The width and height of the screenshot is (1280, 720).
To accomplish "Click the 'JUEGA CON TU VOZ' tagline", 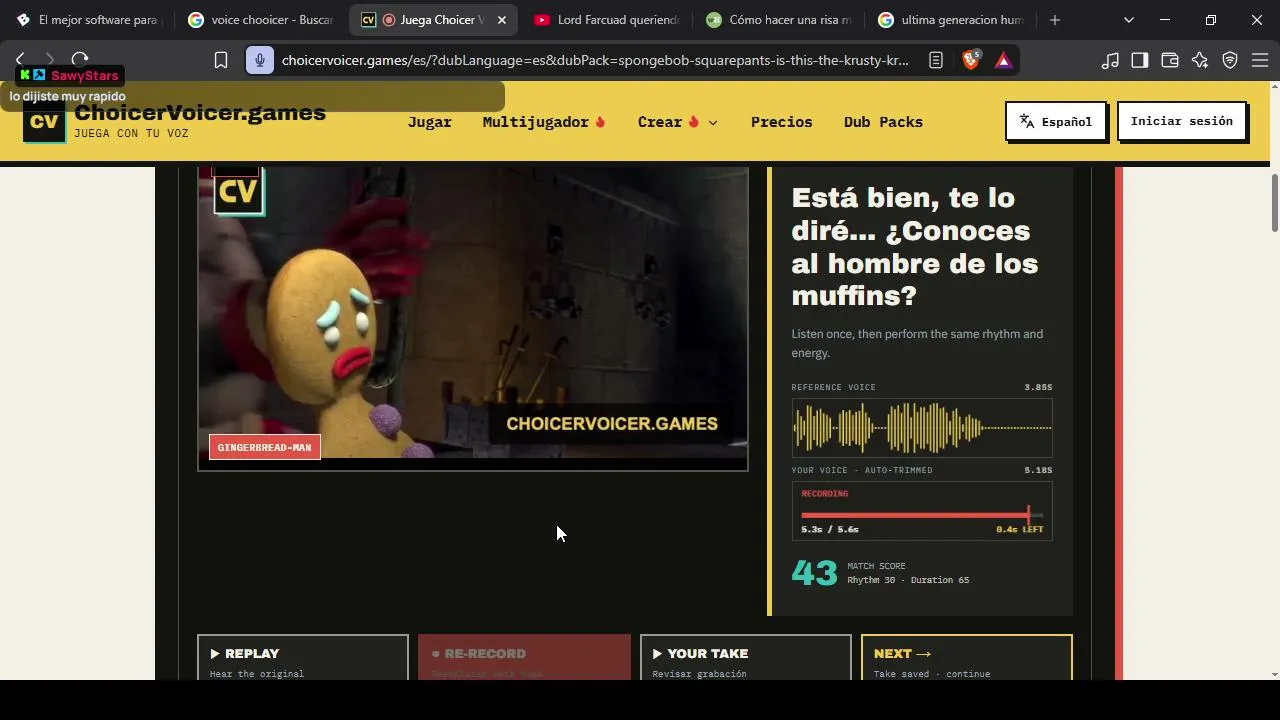I will [x=131, y=134].
